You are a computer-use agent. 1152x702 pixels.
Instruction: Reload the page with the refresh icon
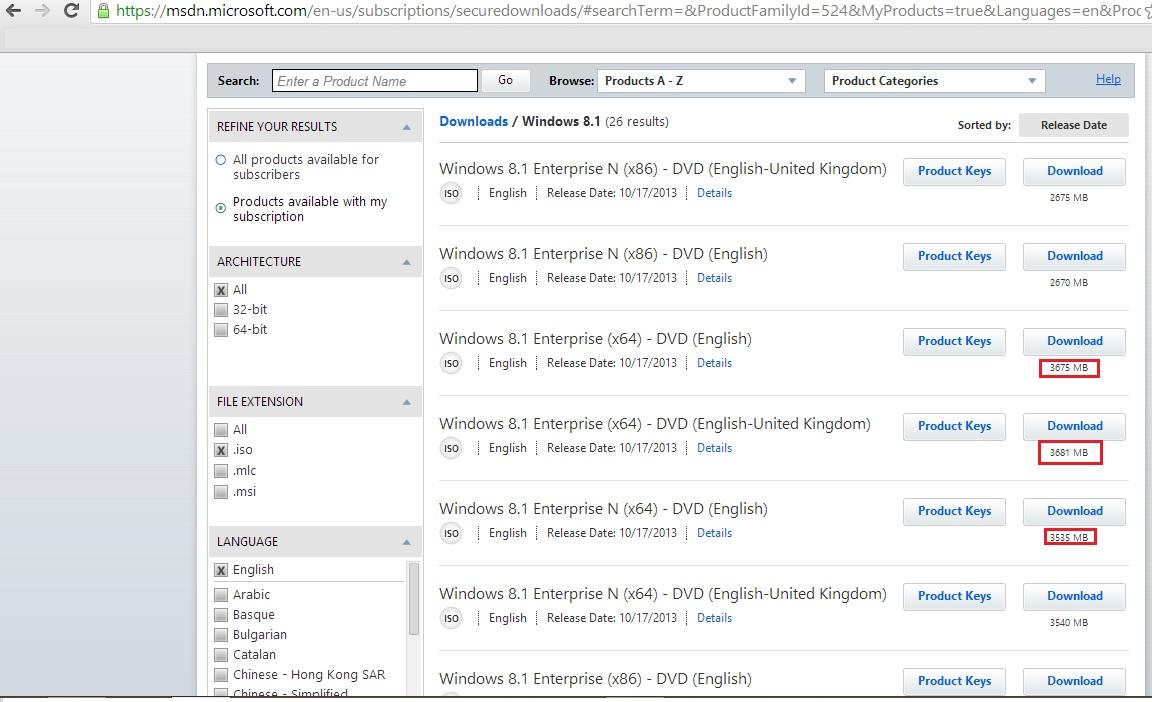pyautogui.click(x=71, y=10)
